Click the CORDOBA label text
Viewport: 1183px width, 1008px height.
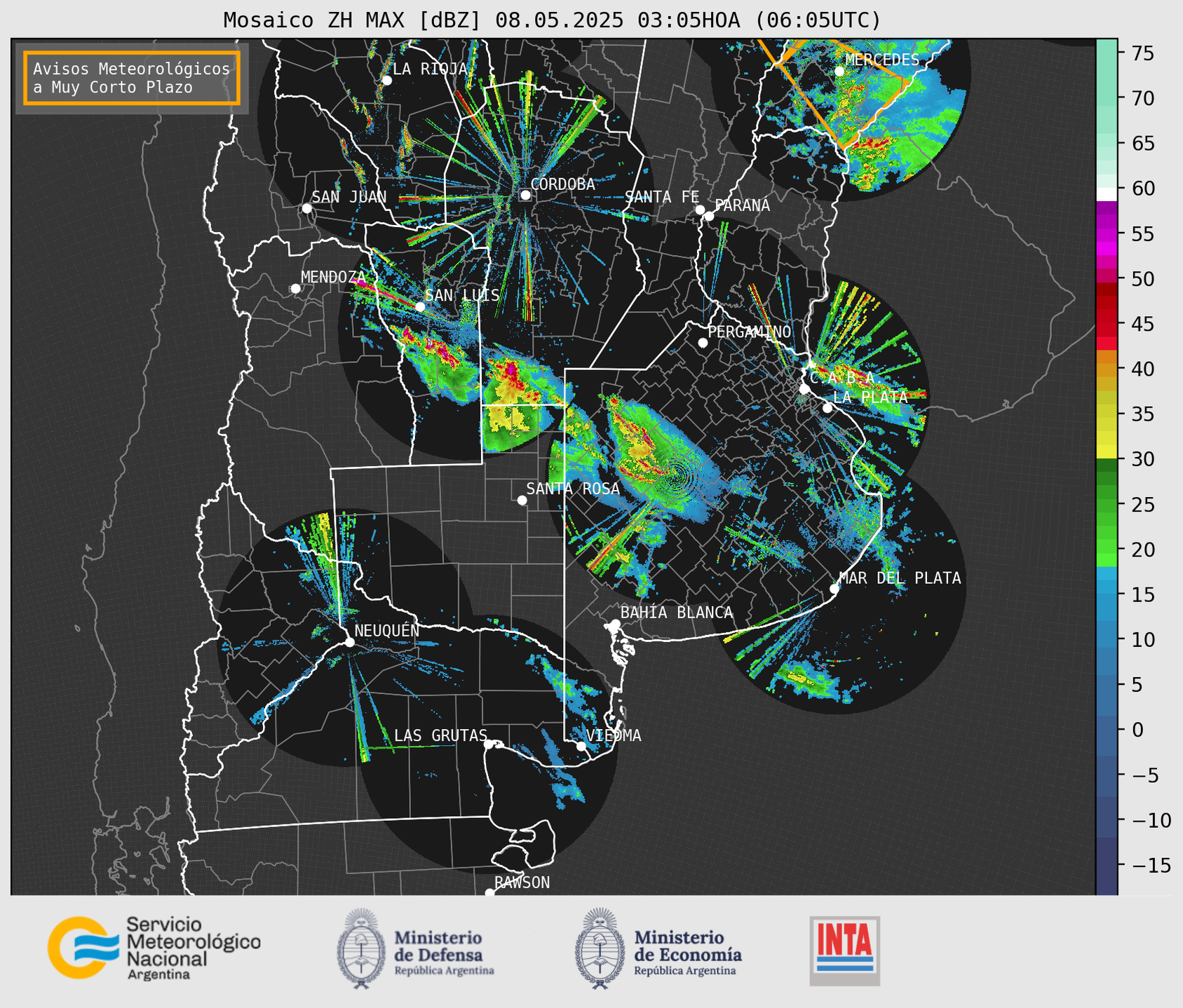563,184
